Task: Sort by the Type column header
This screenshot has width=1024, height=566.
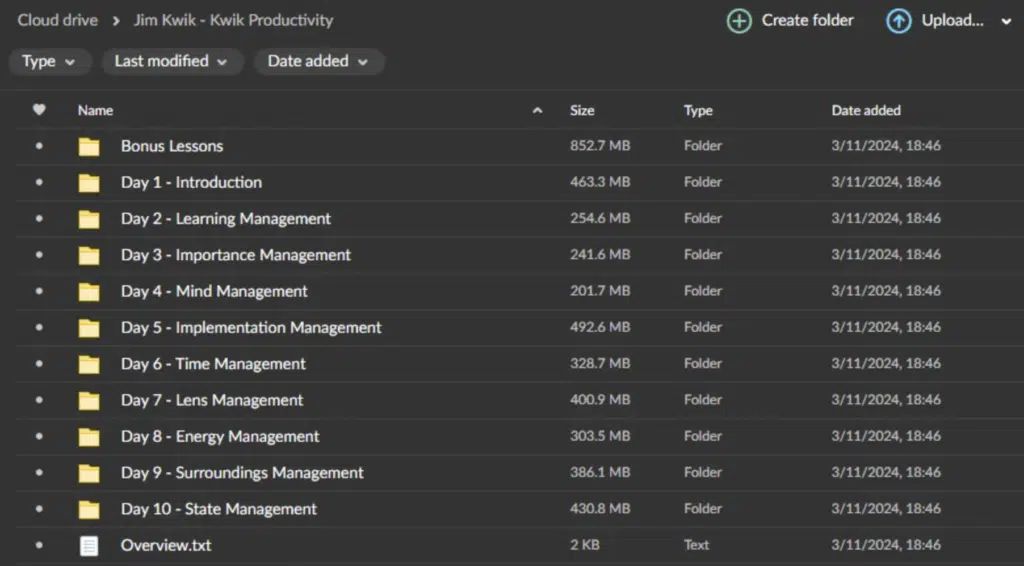Action: click(x=698, y=110)
